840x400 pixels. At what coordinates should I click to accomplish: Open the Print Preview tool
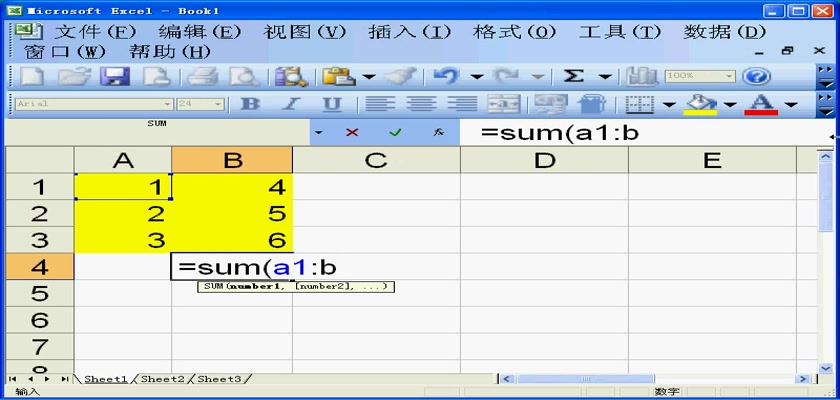243,76
